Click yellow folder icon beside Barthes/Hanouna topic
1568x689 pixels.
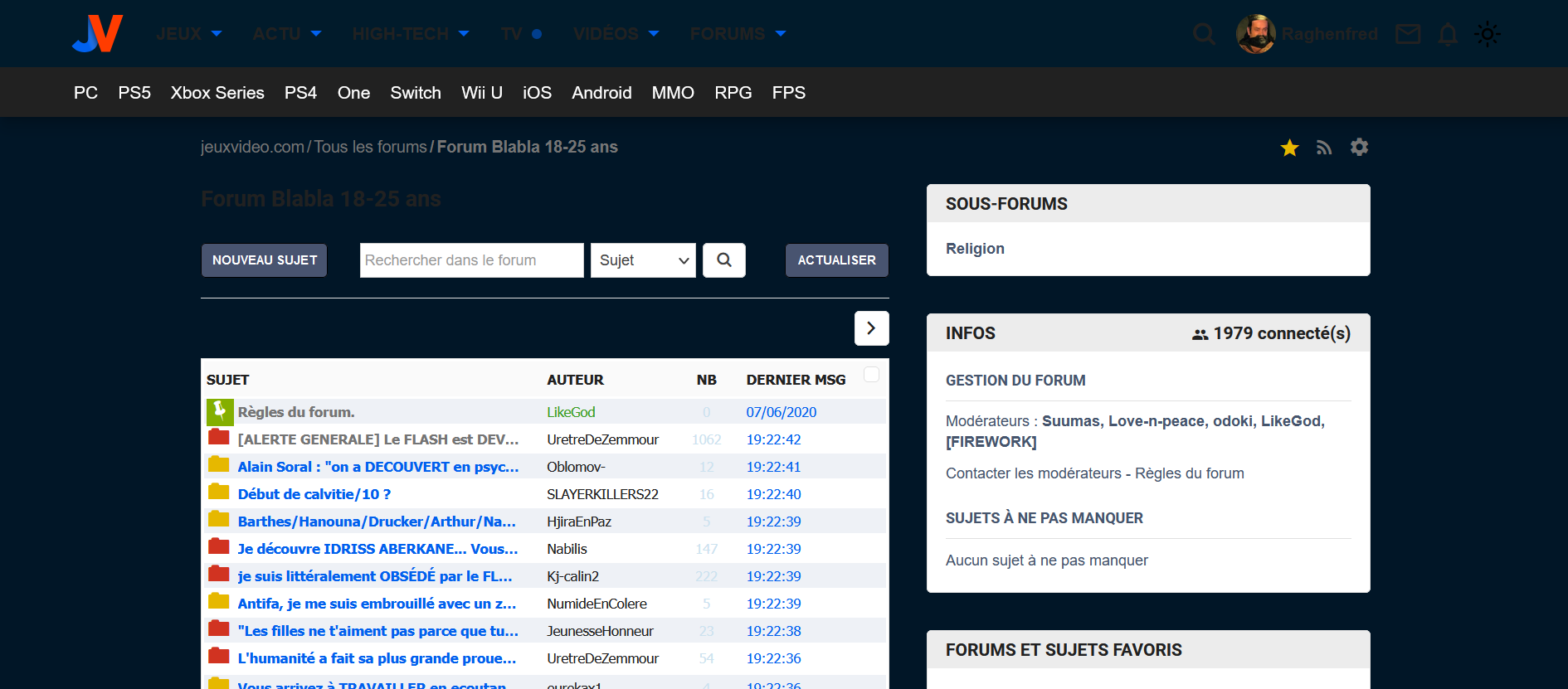coord(219,519)
